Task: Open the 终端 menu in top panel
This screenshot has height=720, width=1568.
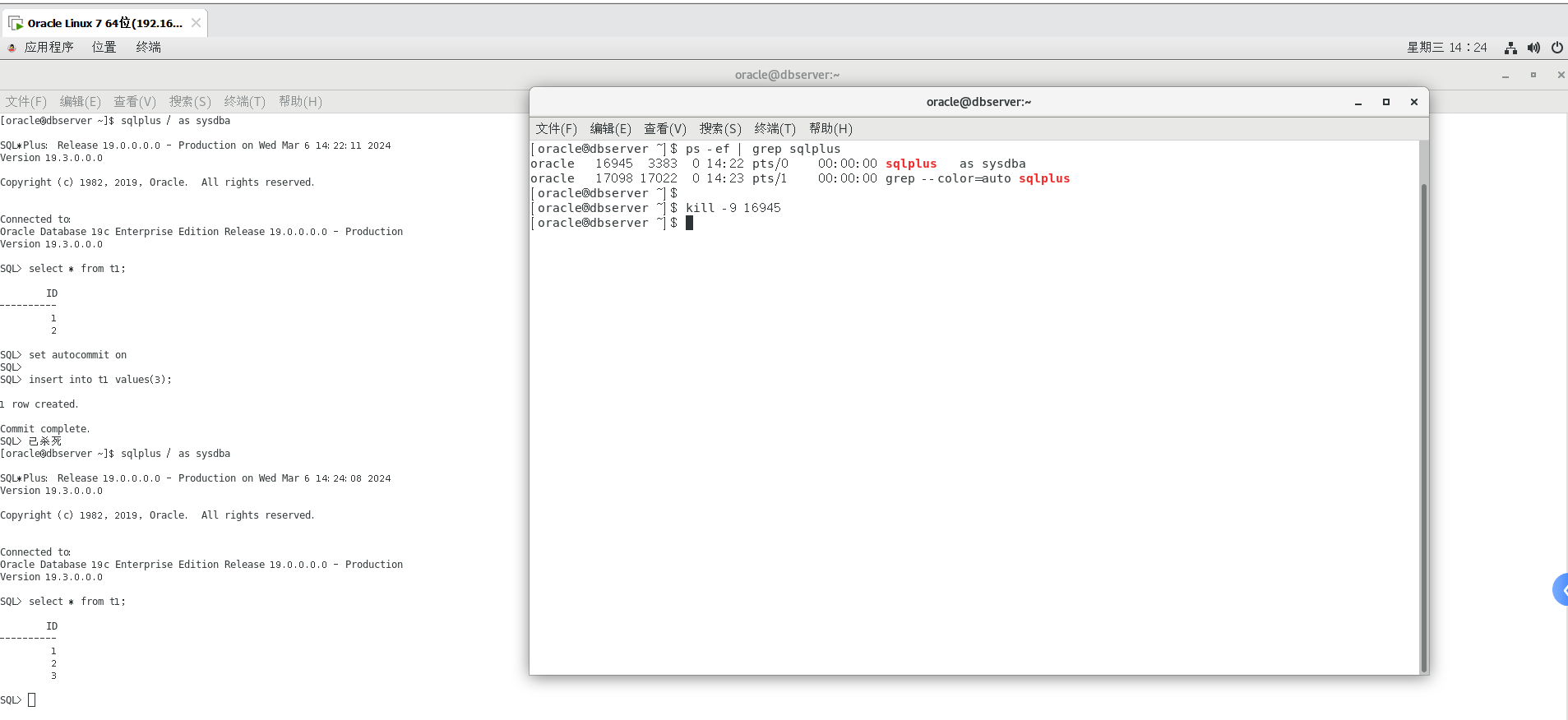Action: click(148, 47)
